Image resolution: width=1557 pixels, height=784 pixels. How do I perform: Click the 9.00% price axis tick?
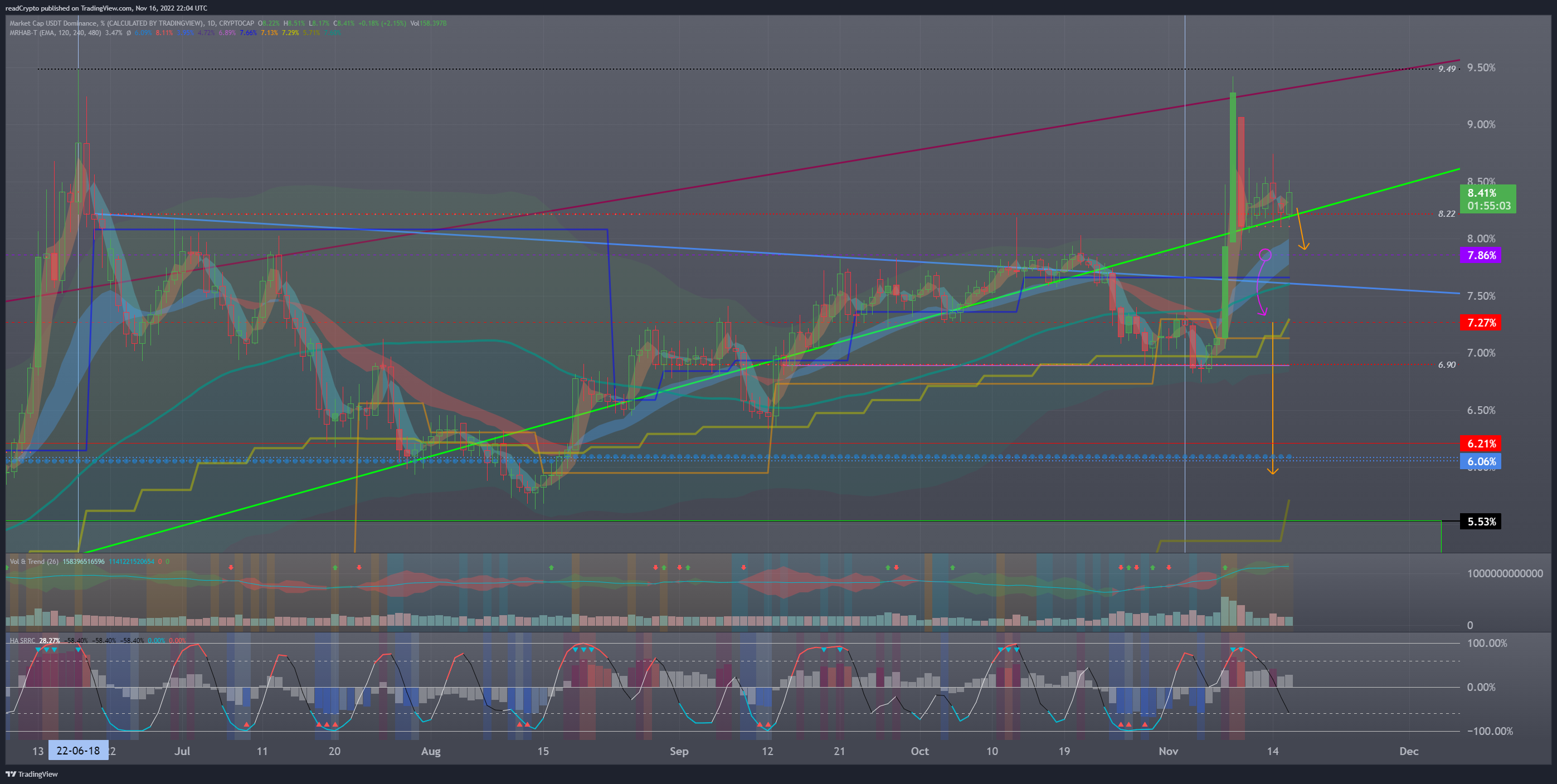[1481, 124]
